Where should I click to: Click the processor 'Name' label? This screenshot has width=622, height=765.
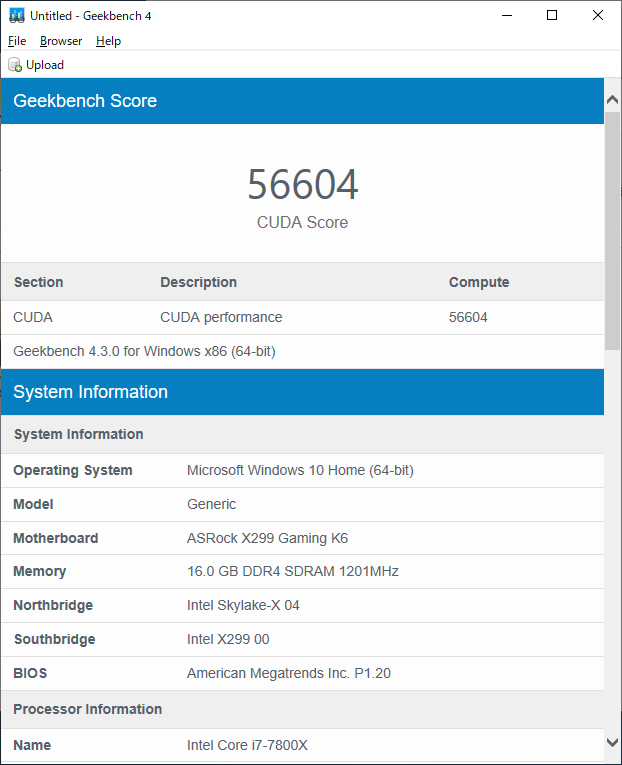tap(32, 745)
